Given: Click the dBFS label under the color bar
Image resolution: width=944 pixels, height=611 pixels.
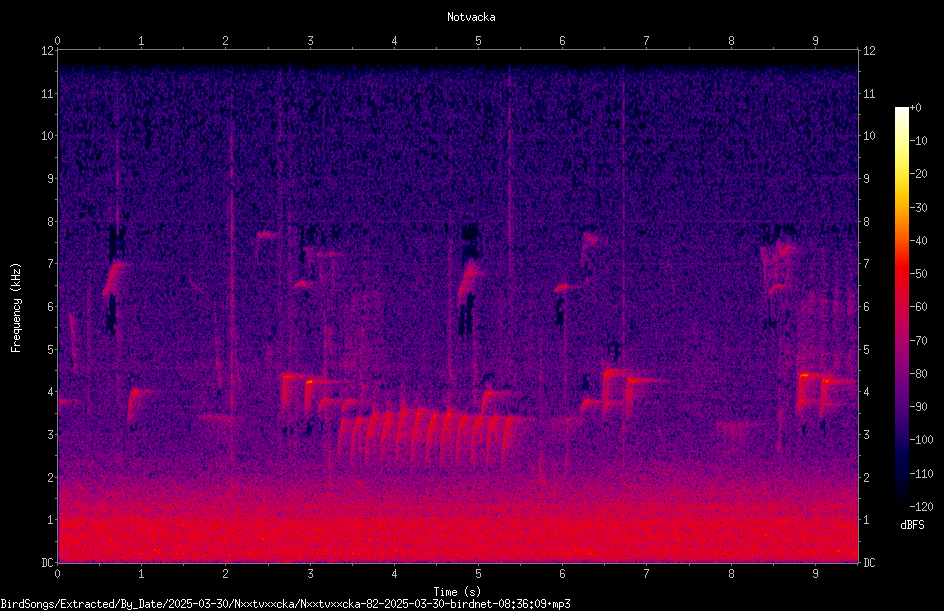Looking at the screenshot, I should point(912,525).
